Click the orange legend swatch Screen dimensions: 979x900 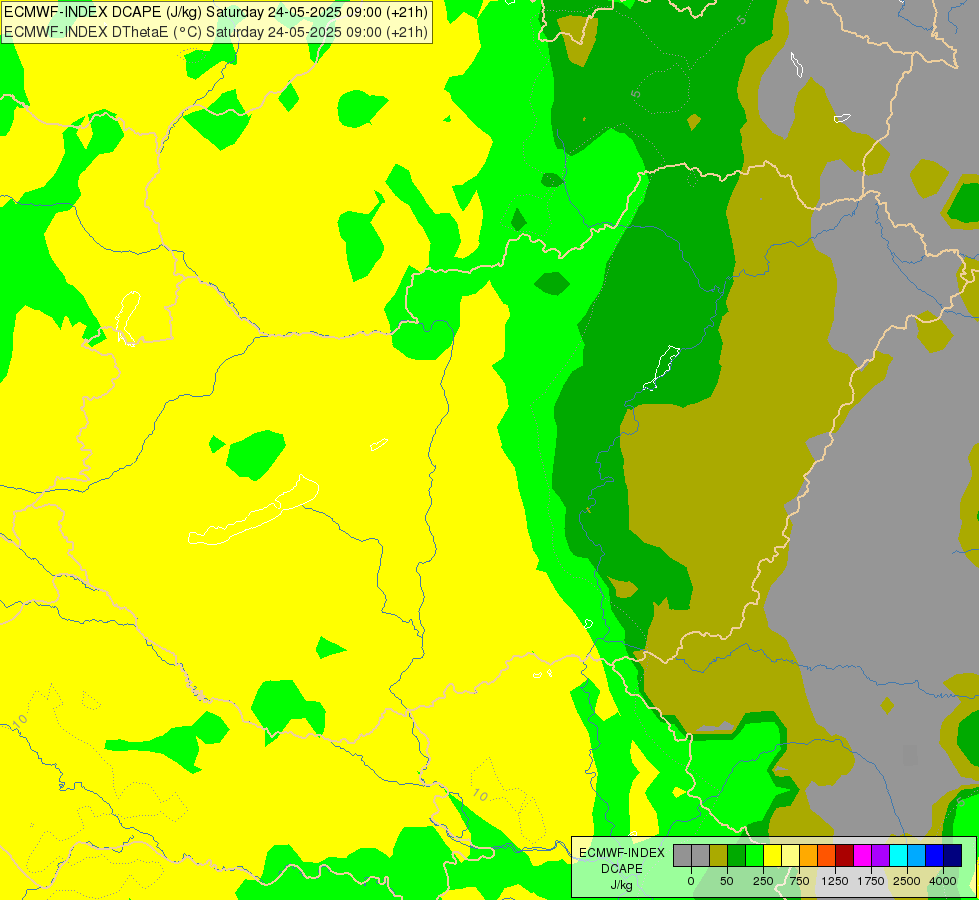click(809, 856)
